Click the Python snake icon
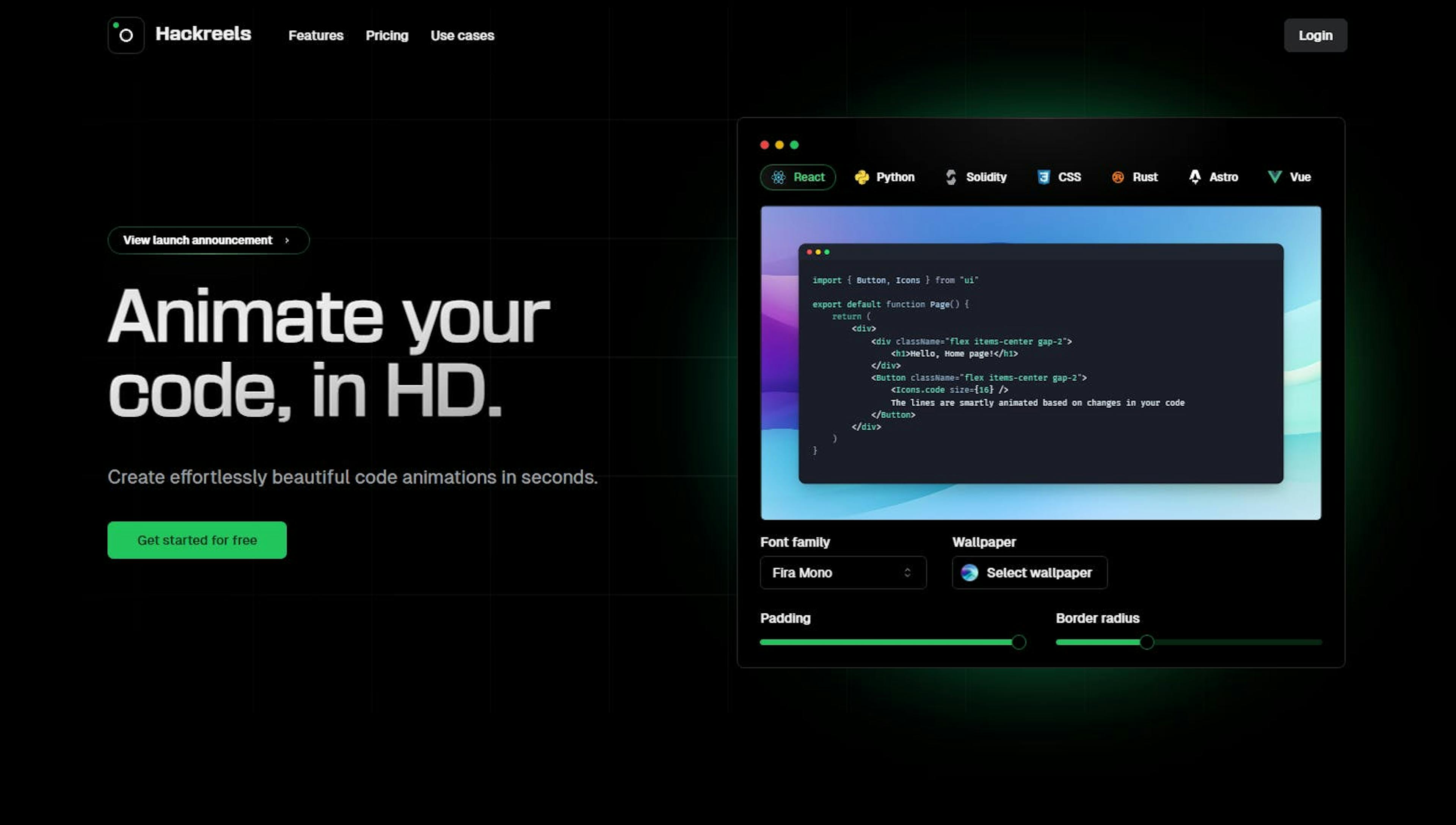1456x825 pixels. [x=862, y=177]
